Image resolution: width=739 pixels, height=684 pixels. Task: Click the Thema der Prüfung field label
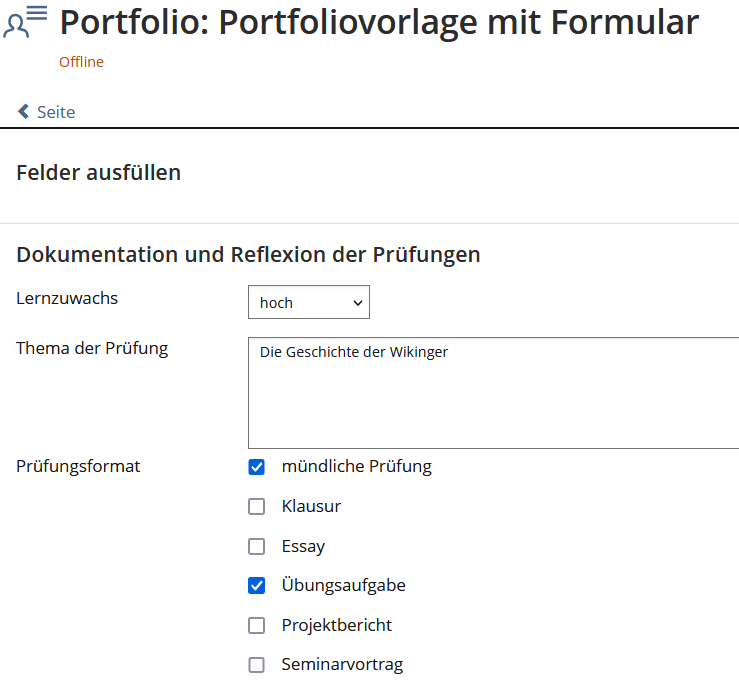(x=92, y=348)
